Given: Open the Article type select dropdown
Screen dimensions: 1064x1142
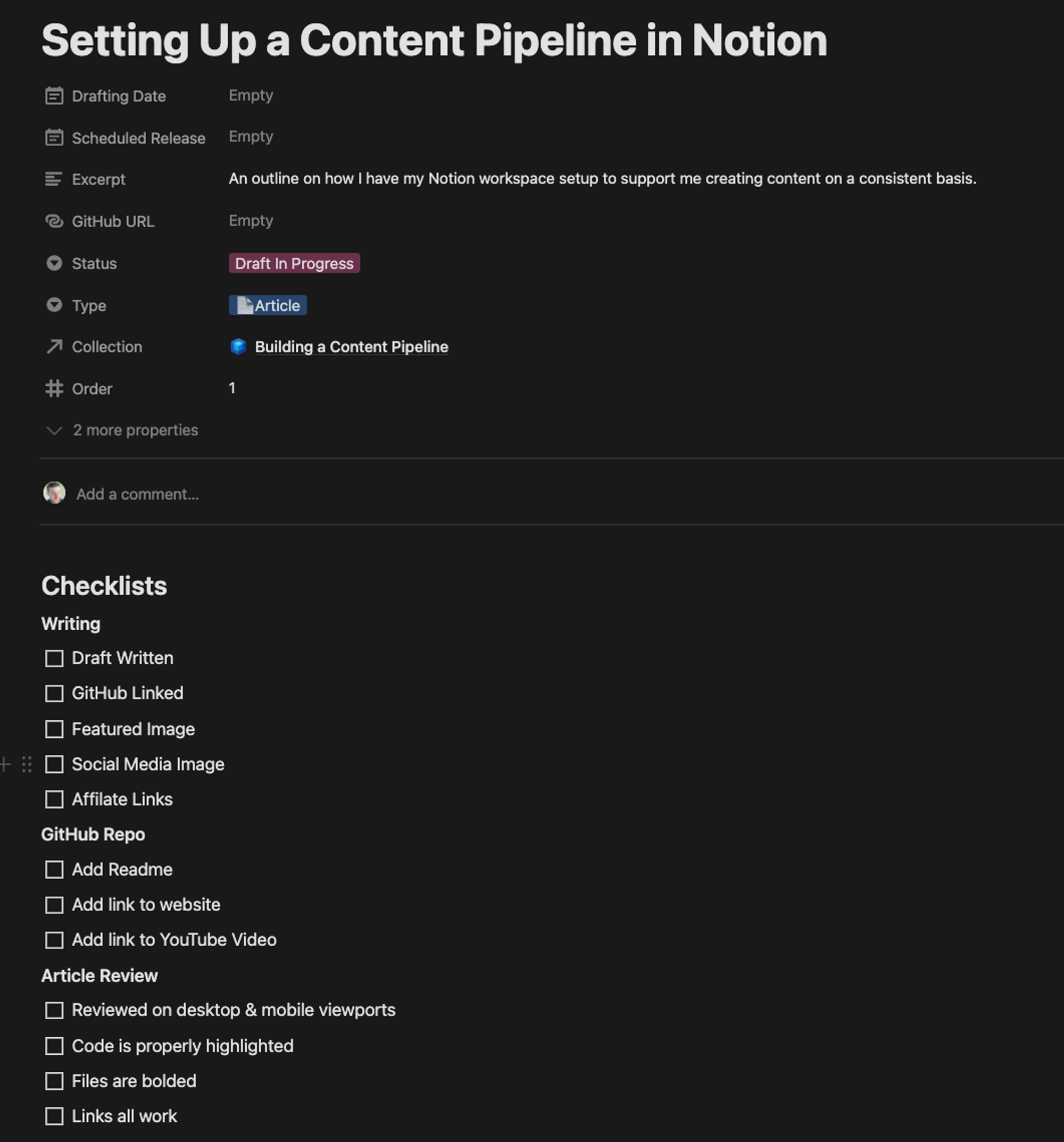Looking at the screenshot, I should 268,306.
